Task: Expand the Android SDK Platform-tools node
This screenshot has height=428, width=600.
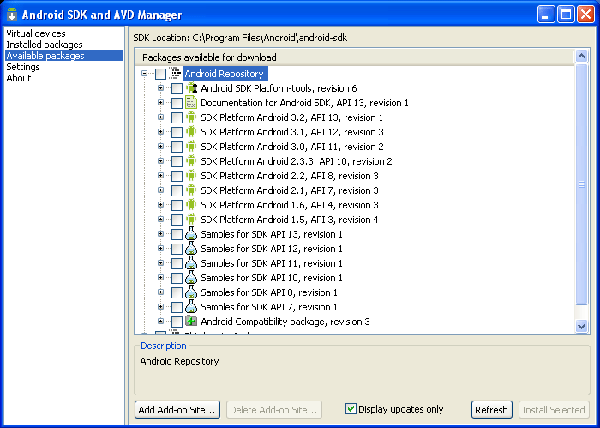Action: click(x=161, y=88)
